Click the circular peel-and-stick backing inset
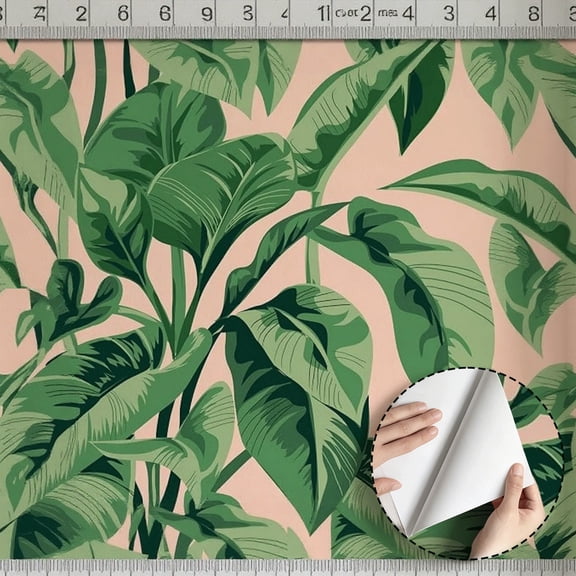 467,463
